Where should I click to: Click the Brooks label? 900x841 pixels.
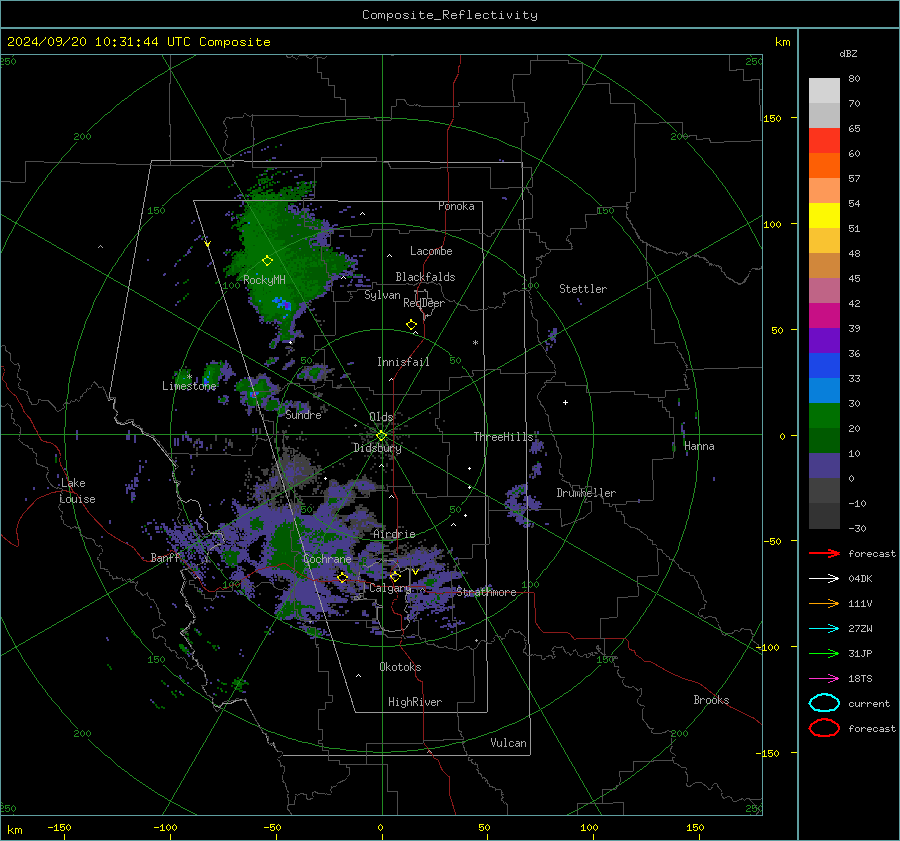711,700
